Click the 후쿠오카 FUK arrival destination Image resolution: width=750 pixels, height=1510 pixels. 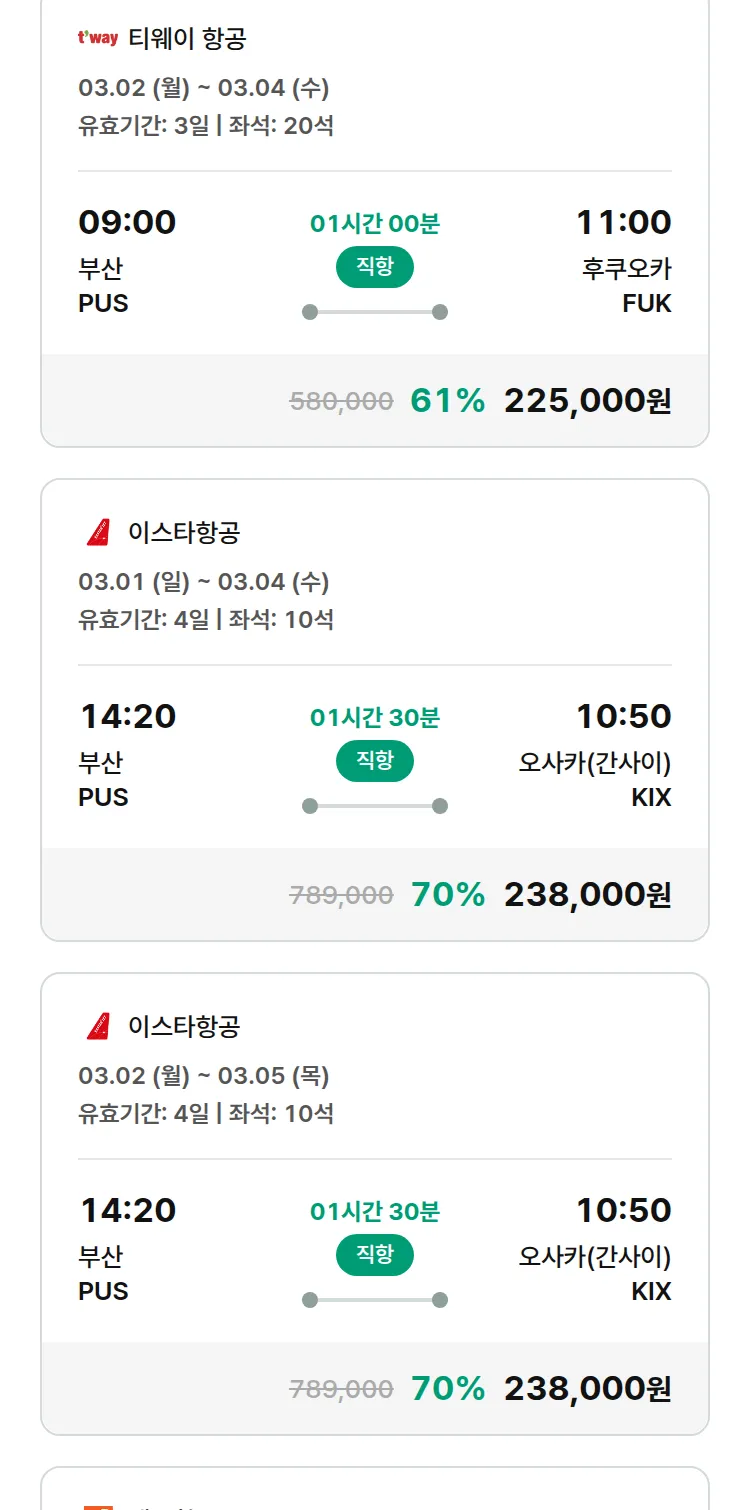626,285
